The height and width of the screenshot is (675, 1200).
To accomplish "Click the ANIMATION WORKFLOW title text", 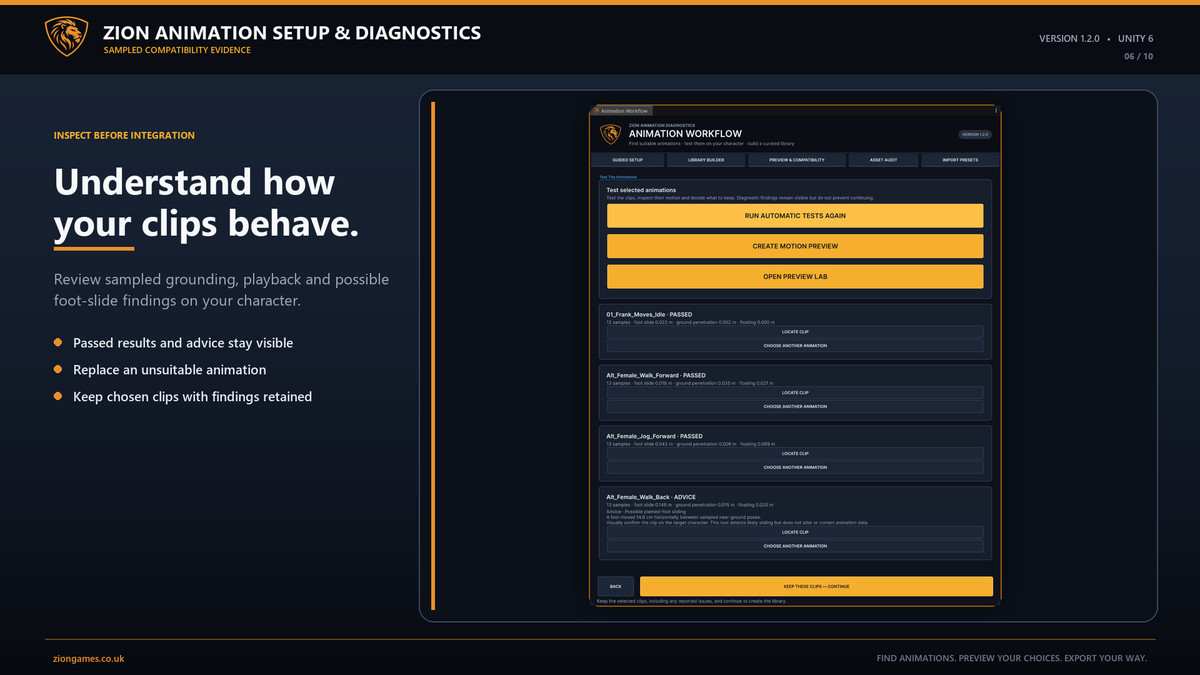I will (685, 134).
